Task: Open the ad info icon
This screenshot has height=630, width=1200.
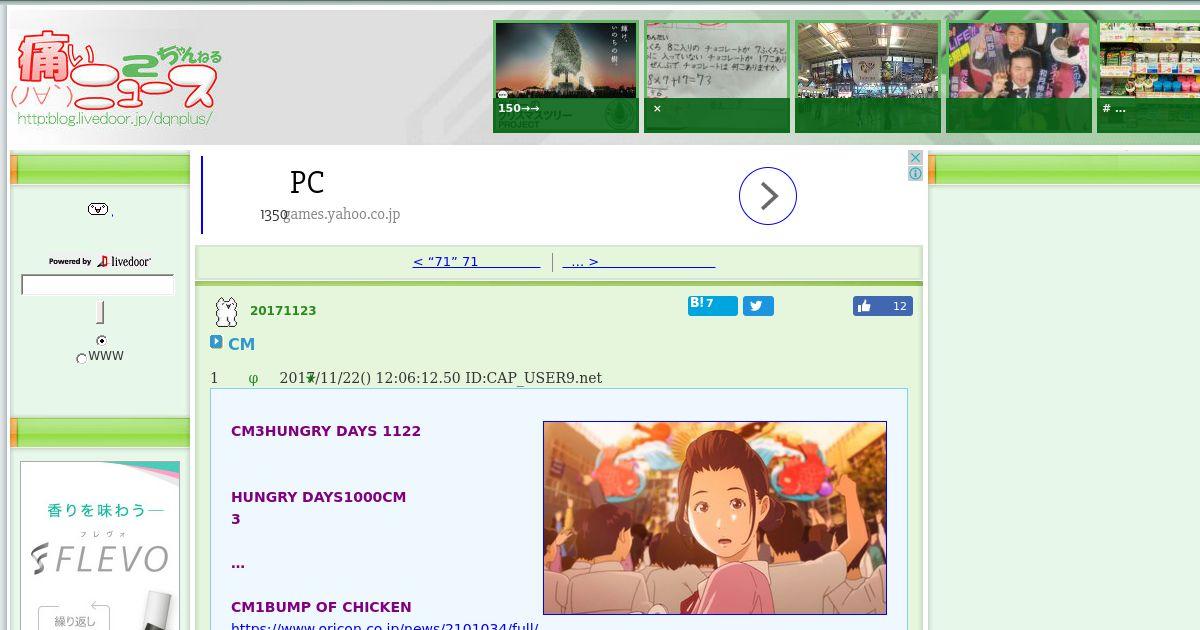Action: [915, 173]
